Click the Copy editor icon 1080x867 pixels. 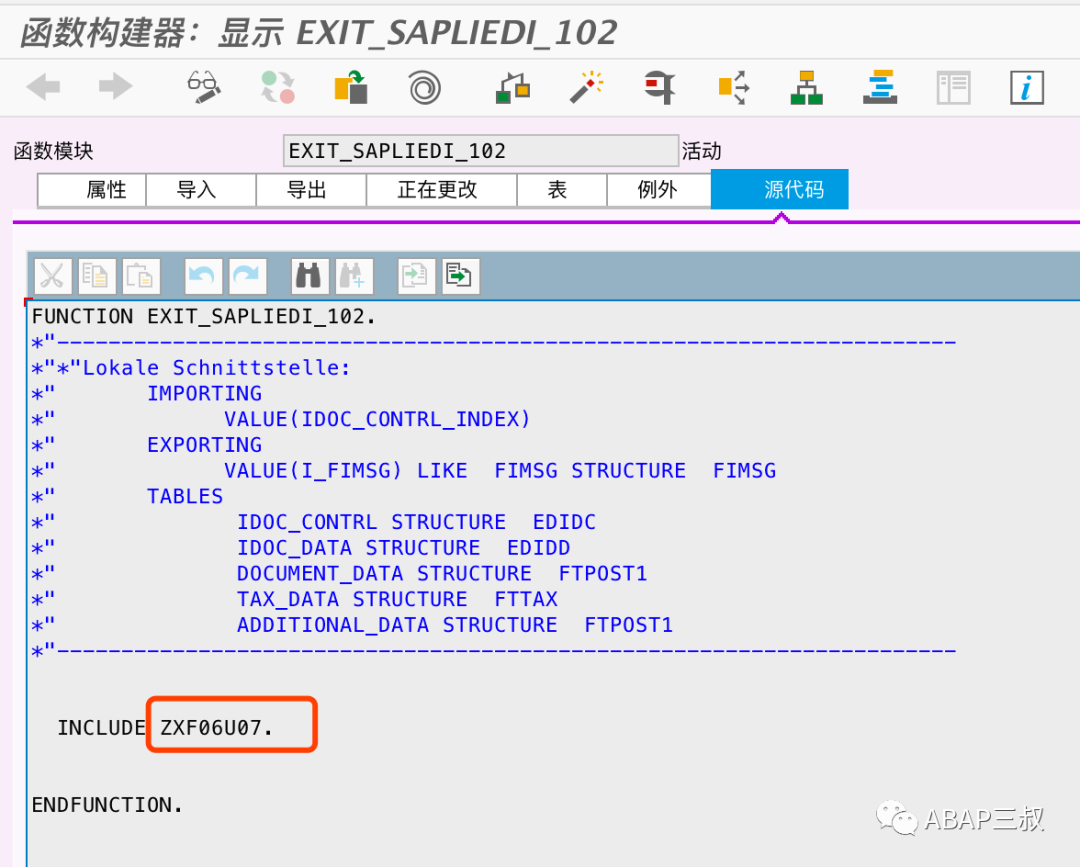point(96,277)
